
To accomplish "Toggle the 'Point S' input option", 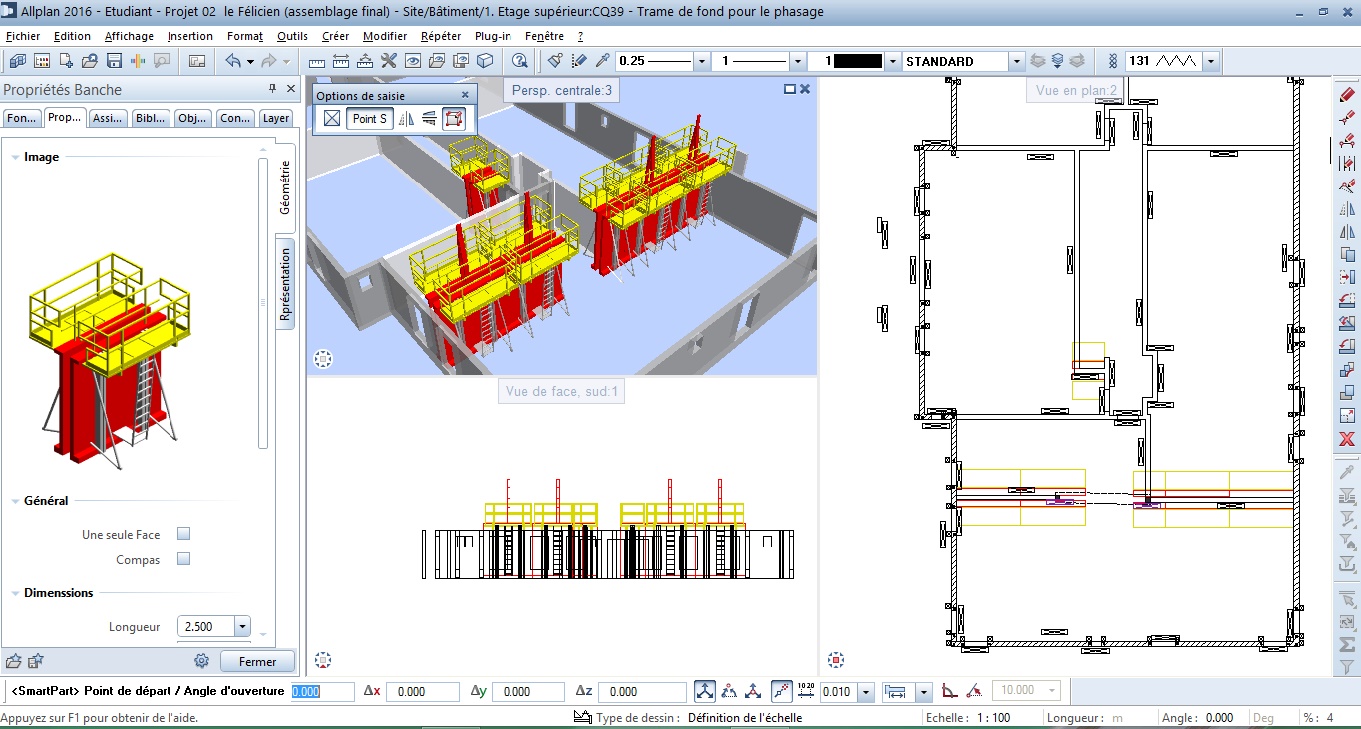I will (368, 119).
